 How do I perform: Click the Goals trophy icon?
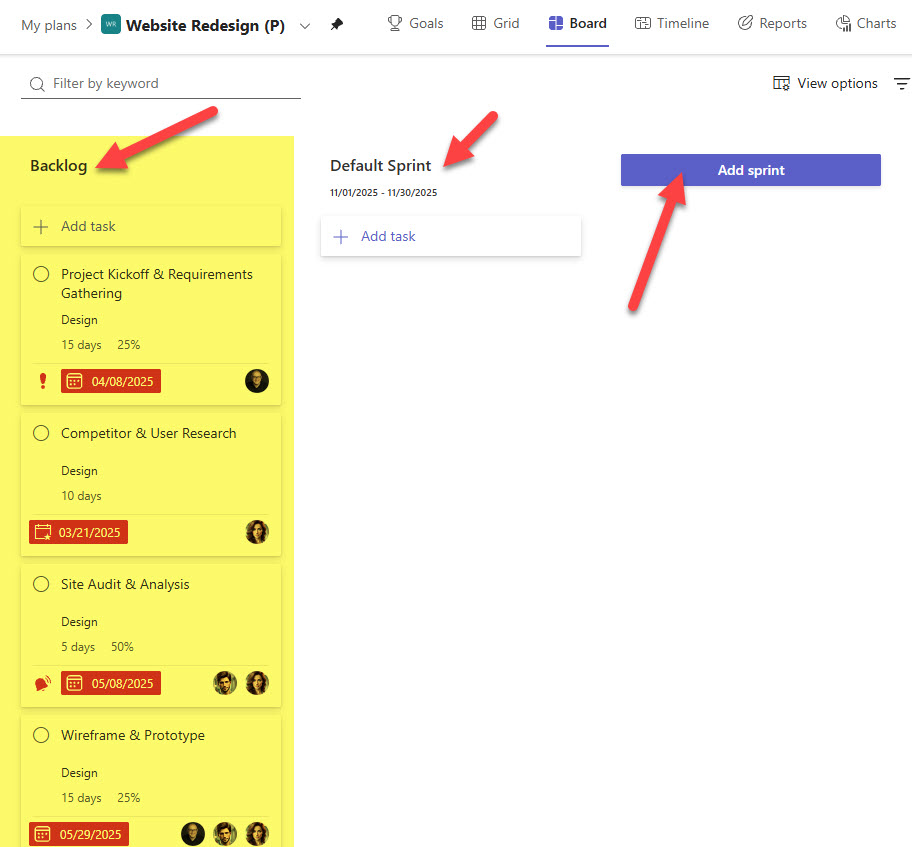click(395, 23)
